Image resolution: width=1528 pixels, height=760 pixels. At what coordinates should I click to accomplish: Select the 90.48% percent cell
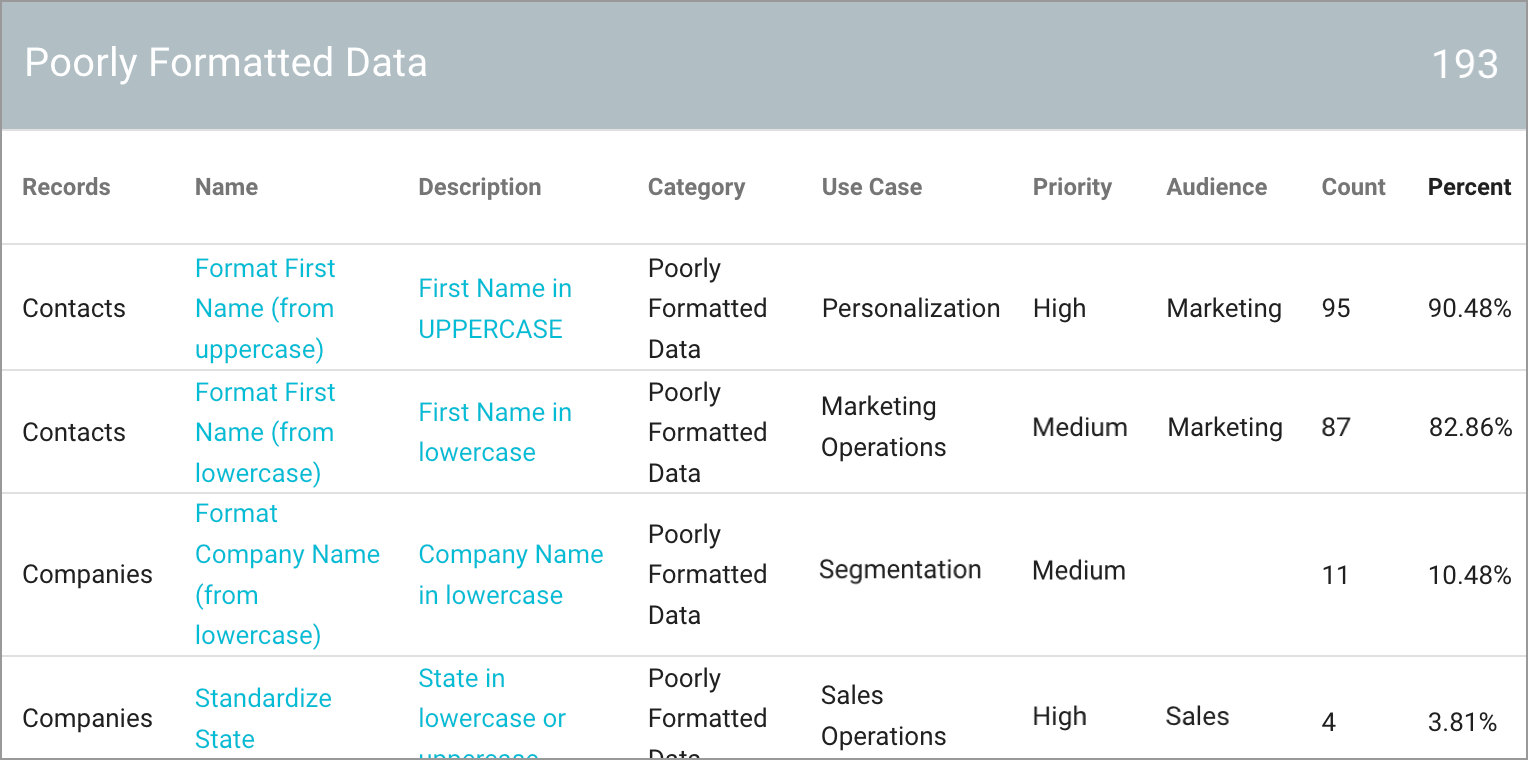(x=1469, y=308)
